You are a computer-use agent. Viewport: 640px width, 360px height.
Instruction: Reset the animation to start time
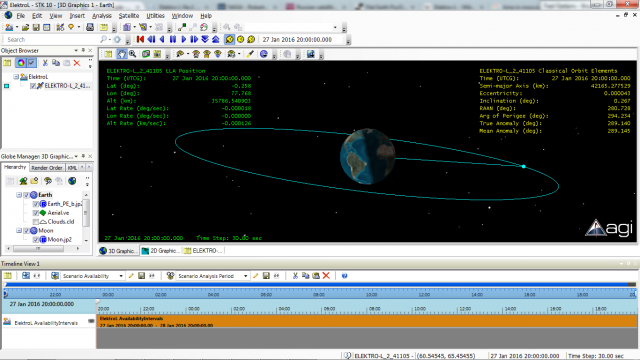pos(140,39)
